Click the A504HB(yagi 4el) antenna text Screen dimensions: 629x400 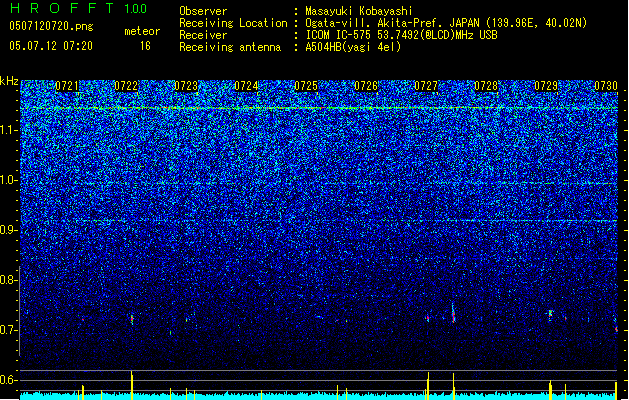(x=353, y=47)
